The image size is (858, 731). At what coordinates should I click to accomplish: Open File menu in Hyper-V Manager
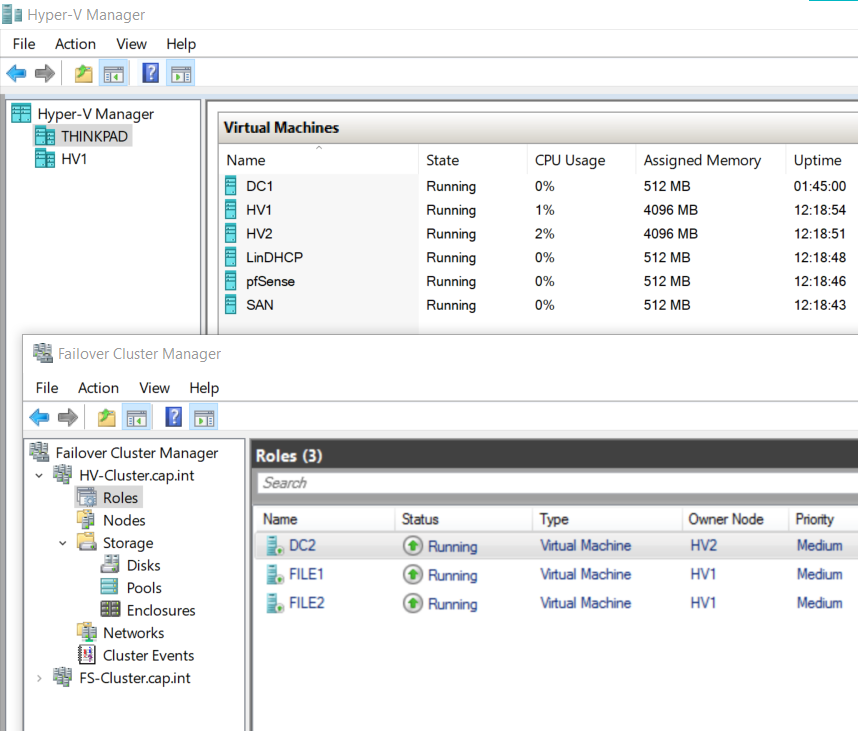coord(24,44)
